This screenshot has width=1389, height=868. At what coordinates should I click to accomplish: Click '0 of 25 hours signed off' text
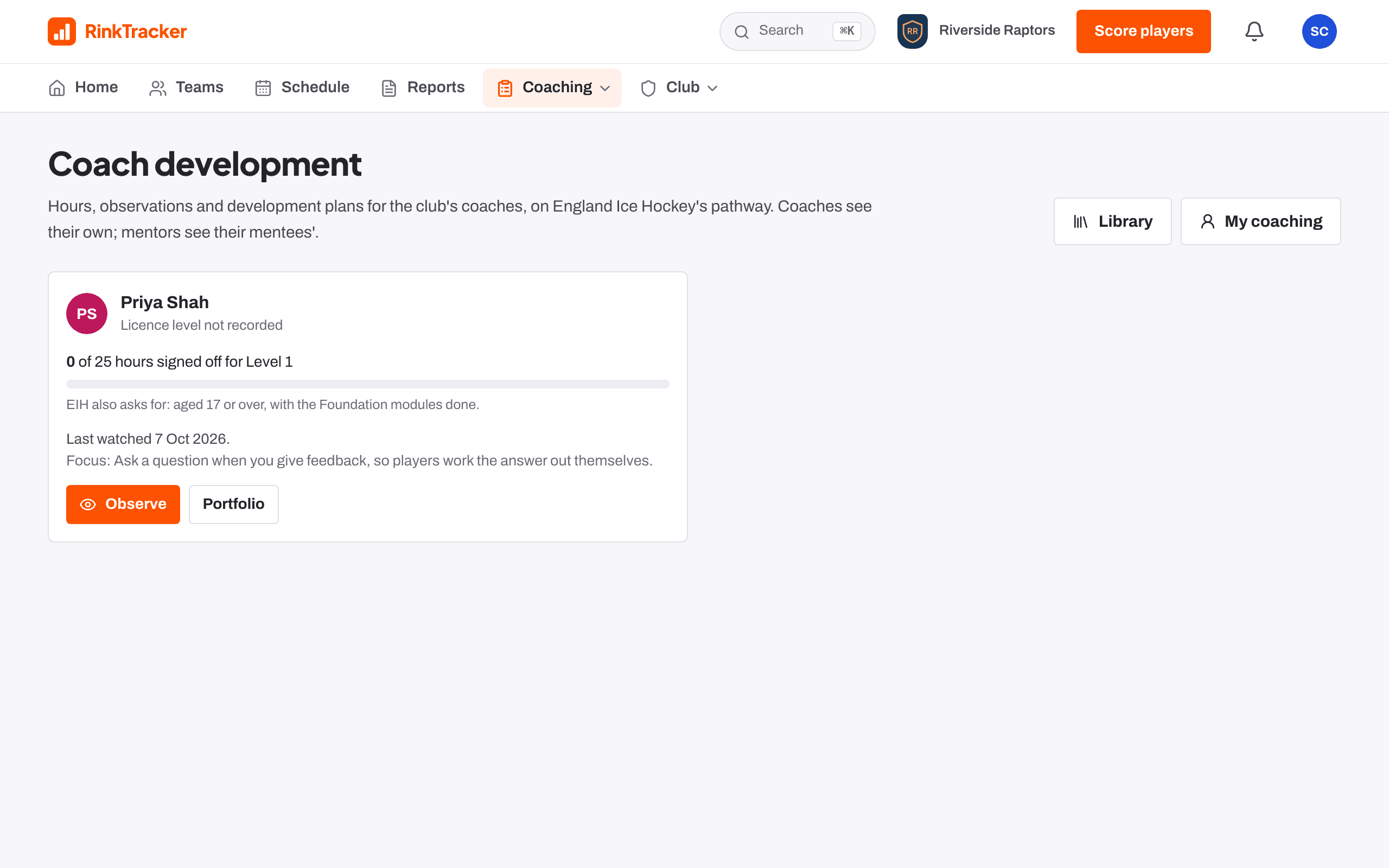click(179, 362)
